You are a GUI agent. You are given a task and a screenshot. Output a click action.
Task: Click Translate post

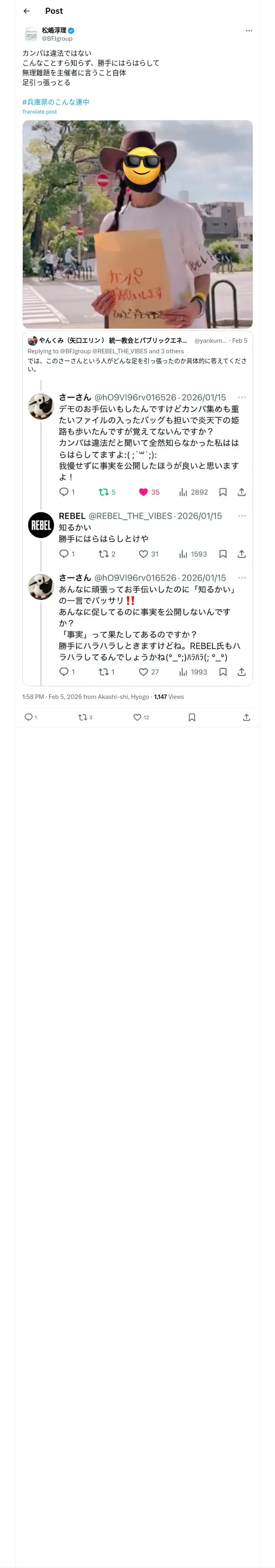coord(40,112)
